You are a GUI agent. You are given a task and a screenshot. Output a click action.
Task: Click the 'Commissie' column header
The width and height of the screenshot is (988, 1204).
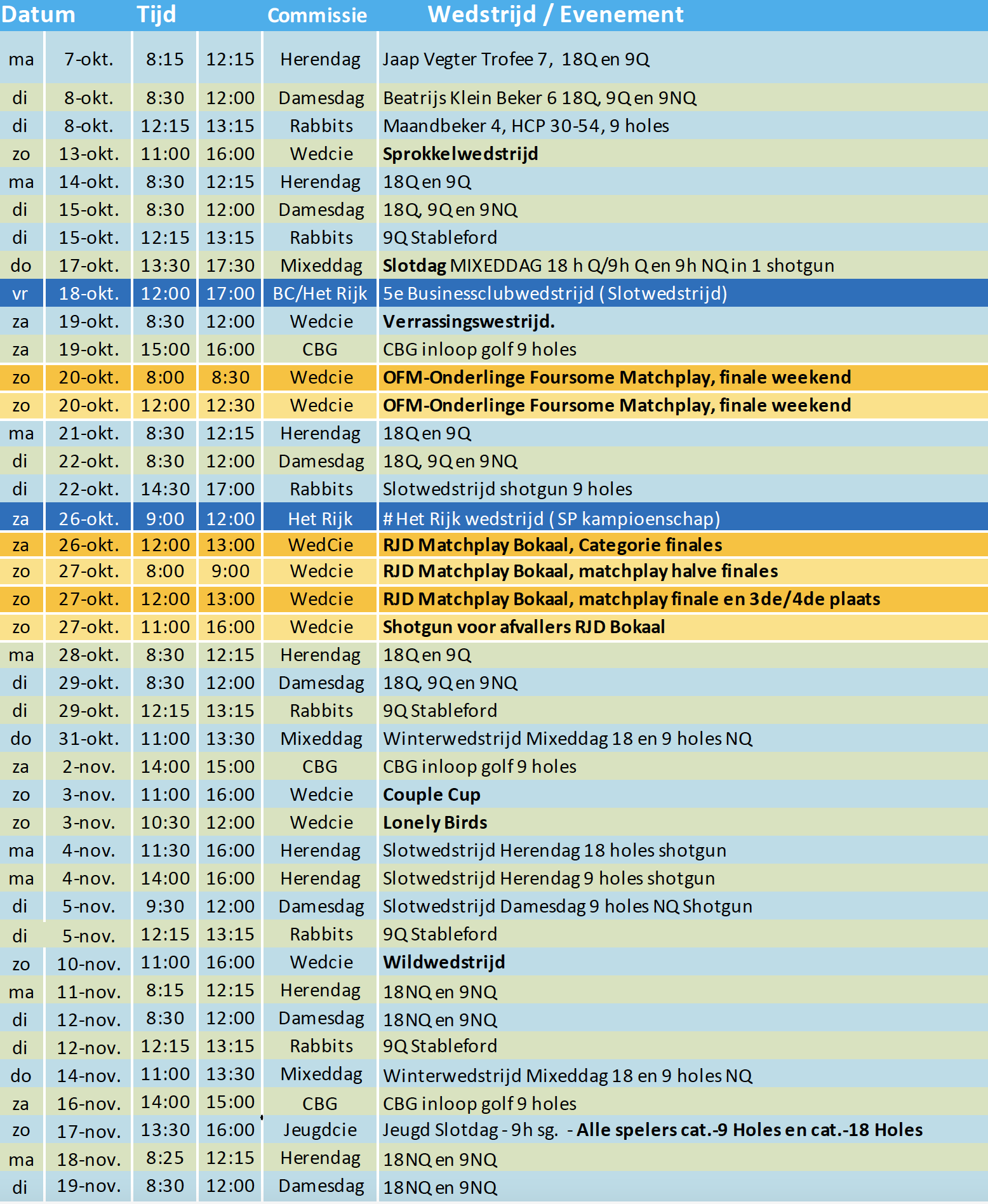pyautogui.click(x=317, y=15)
